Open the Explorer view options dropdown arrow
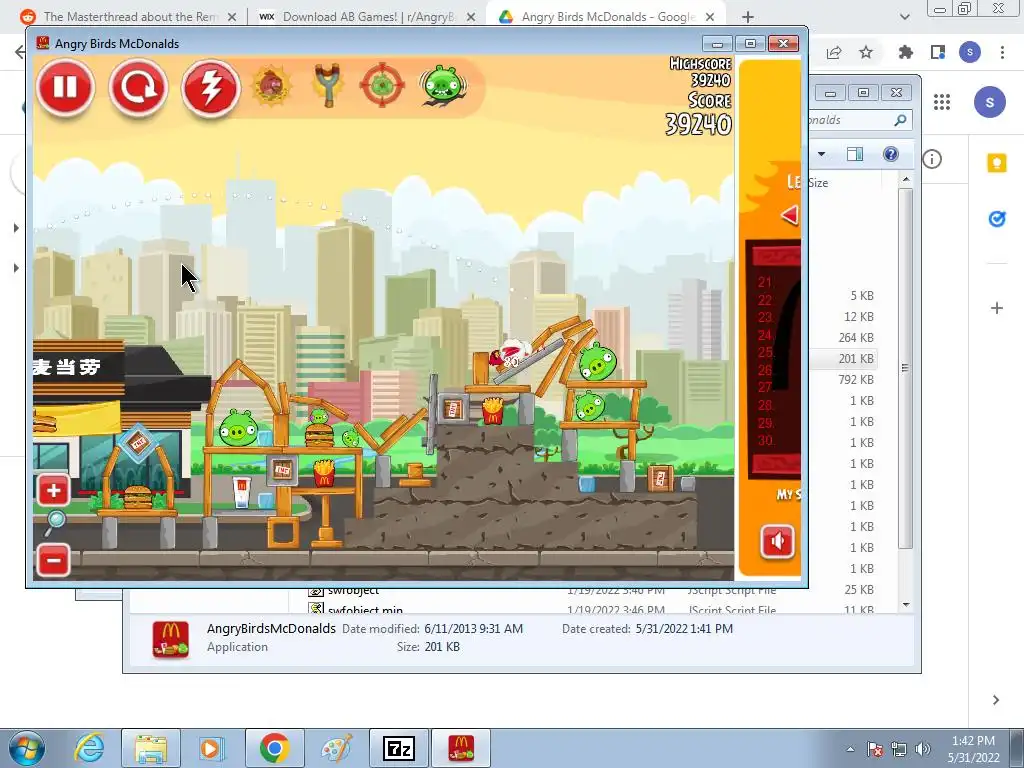The width and height of the screenshot is (1024, 768). (x=822, y=154)
